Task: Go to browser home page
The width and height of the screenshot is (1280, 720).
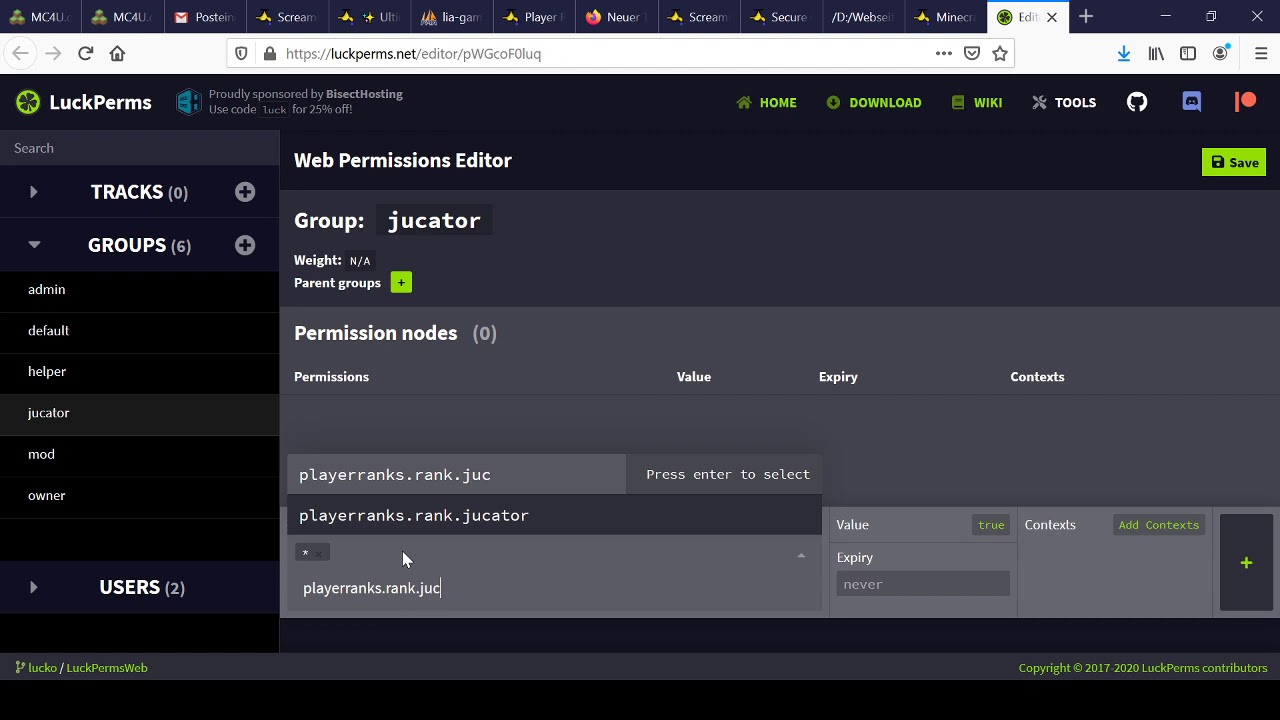Action: (117, 53)
